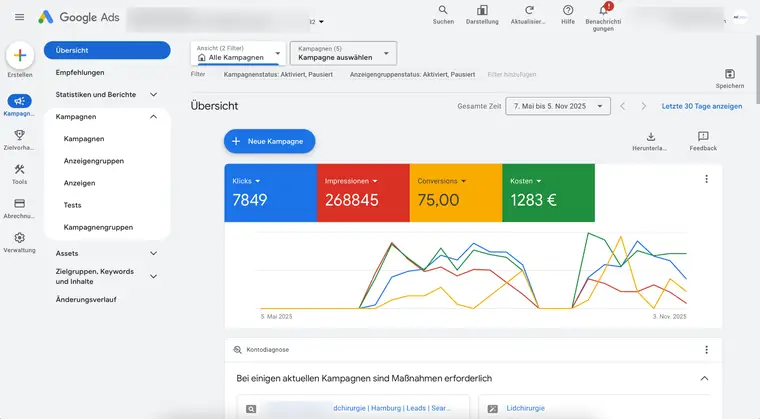
Task: Go to next date range arrow
Action: 643,106
